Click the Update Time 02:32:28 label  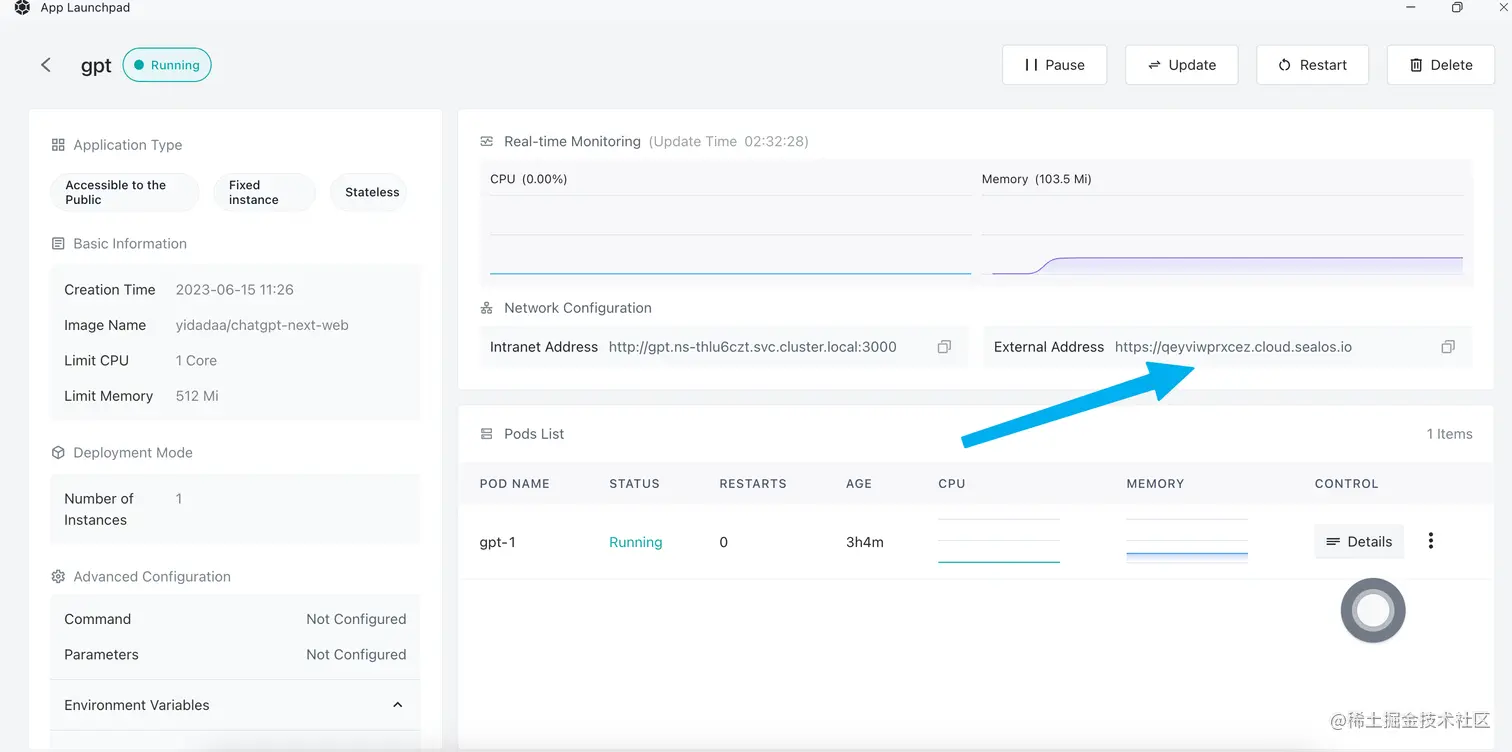tap(729, 142)
